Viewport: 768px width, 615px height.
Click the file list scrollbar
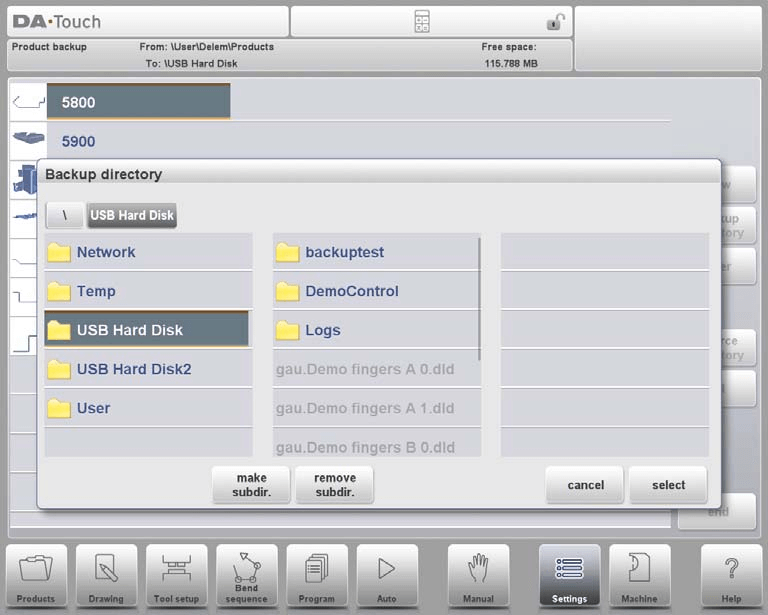point(480,300)
